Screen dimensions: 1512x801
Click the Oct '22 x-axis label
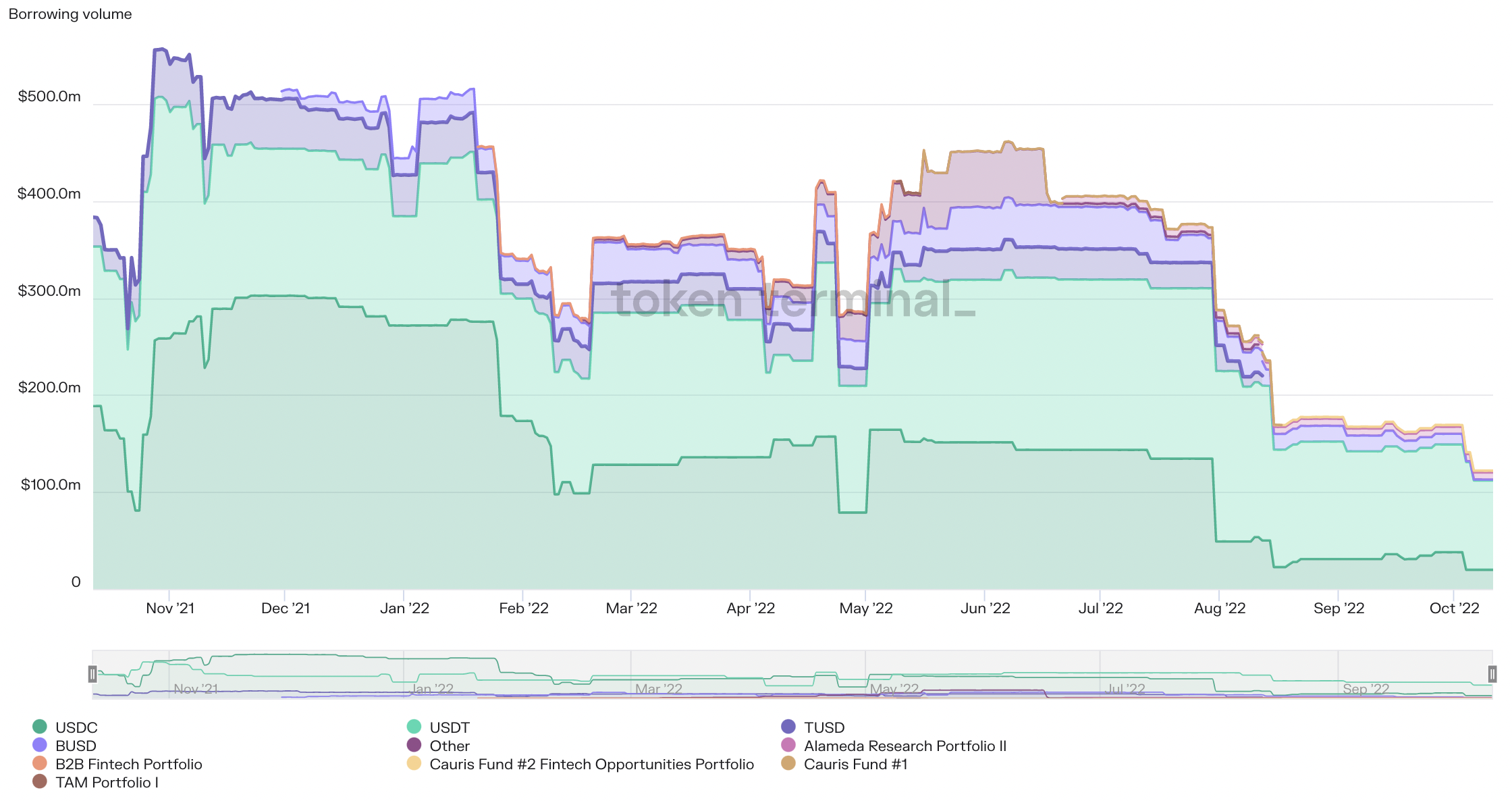pyautogui.click(x=1454, y=609)
